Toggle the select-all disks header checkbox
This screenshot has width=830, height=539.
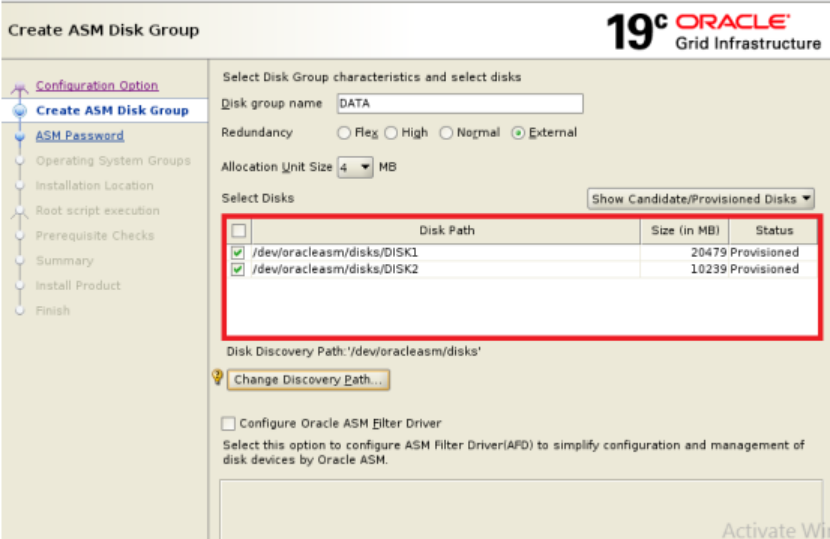239,231
